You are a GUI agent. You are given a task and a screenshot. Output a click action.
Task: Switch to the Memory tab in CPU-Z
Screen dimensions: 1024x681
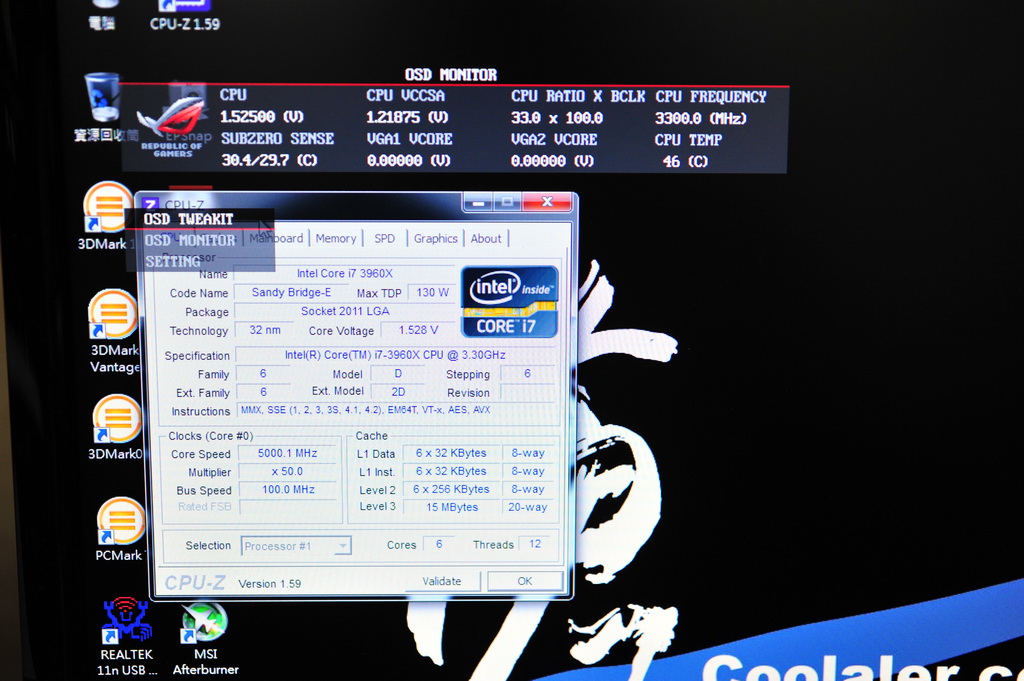point(336,238)
